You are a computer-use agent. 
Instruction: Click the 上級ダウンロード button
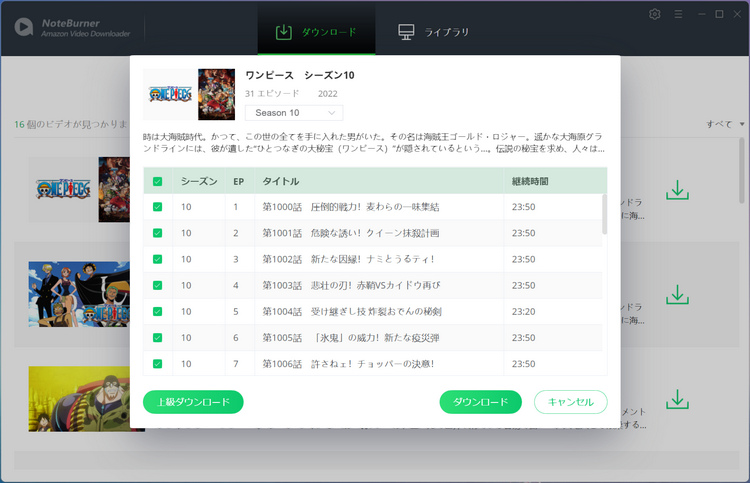coord(193,402)
